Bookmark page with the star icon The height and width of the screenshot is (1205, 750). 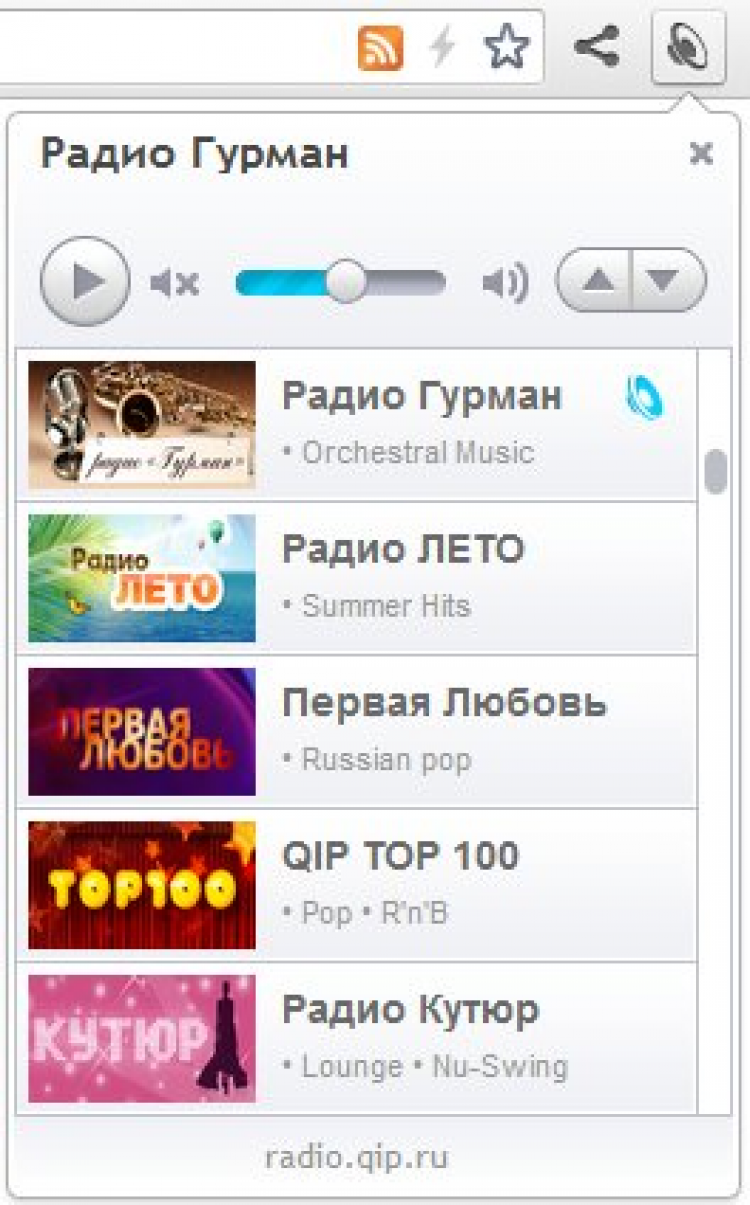click(x=506, y=47)
